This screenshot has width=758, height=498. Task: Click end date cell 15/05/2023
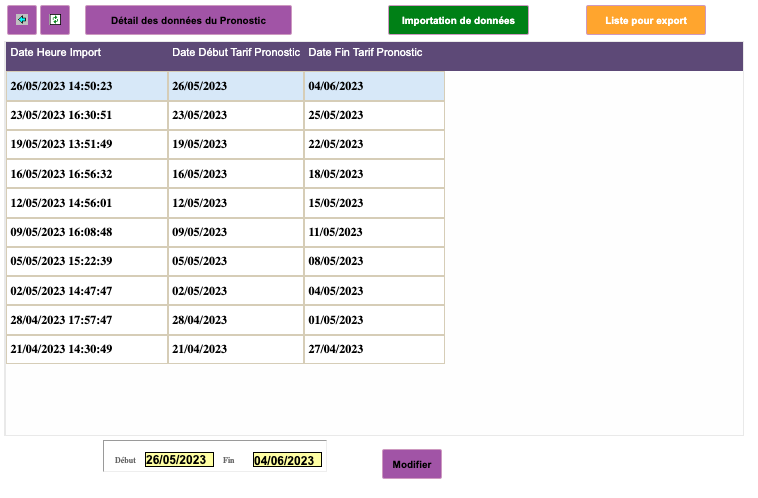(x=375, y=203)
